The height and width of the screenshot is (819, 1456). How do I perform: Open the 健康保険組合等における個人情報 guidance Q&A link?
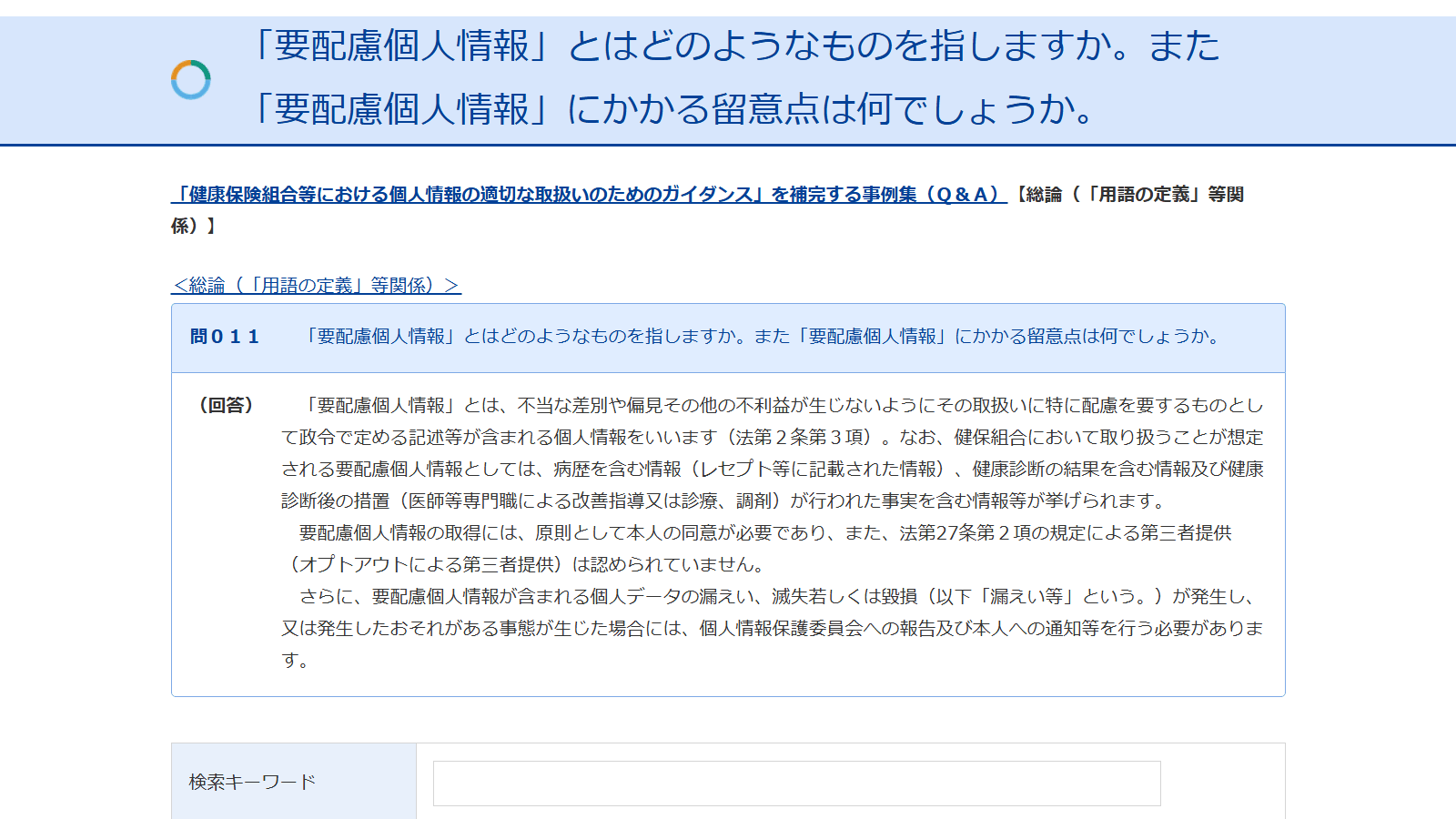(x=589, y=195)
